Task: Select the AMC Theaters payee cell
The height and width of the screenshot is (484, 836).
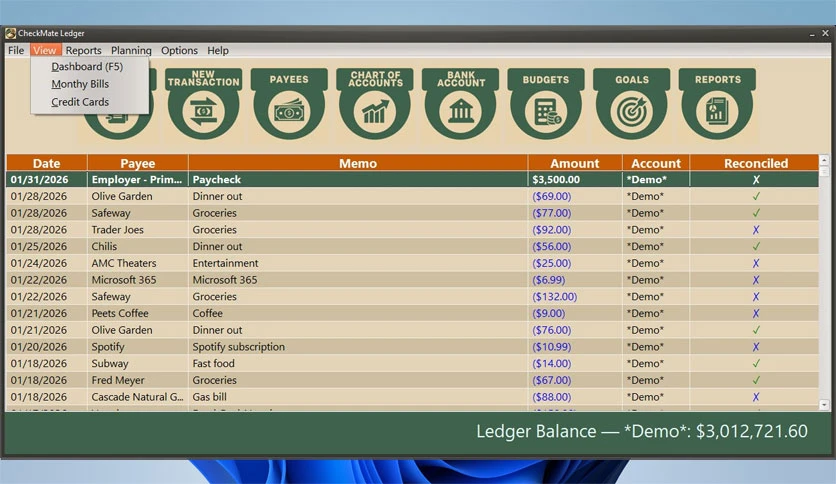Action: pos(138,263)
